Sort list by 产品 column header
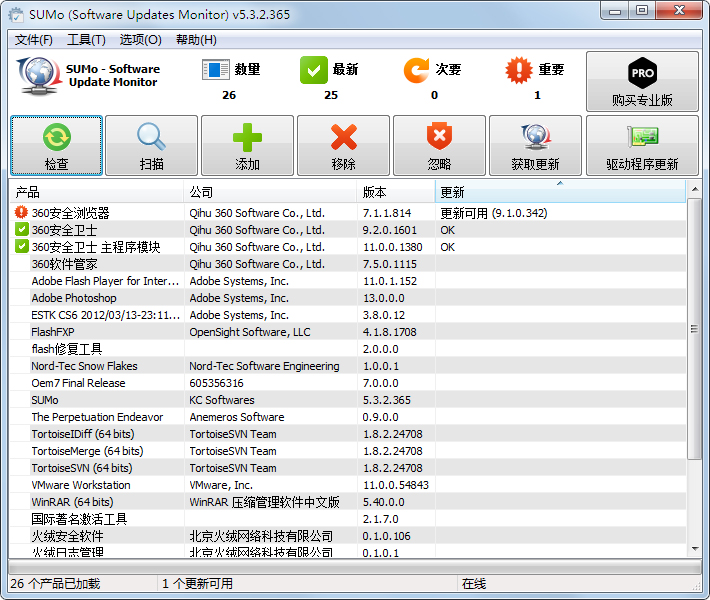The height and width of the screenshot is (600, 710). (x=96, y=192)
